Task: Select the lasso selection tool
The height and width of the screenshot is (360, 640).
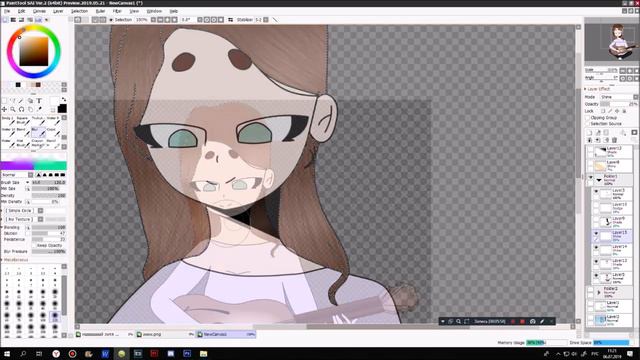Action: [x=13, y=100]
